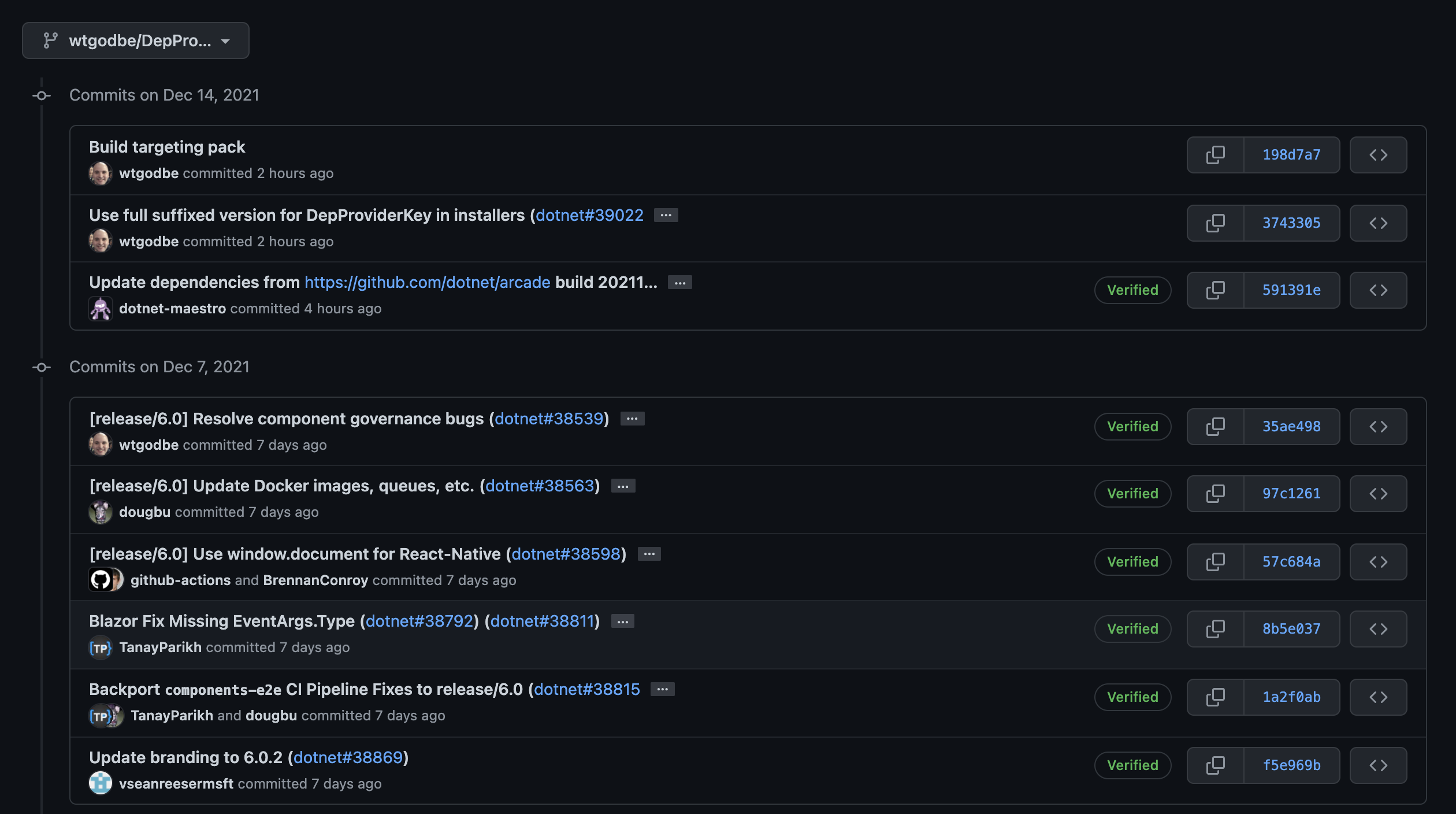Expand description of Blazor Fix commit
This screenshot has width=1456, height=814.
(622, 621)
